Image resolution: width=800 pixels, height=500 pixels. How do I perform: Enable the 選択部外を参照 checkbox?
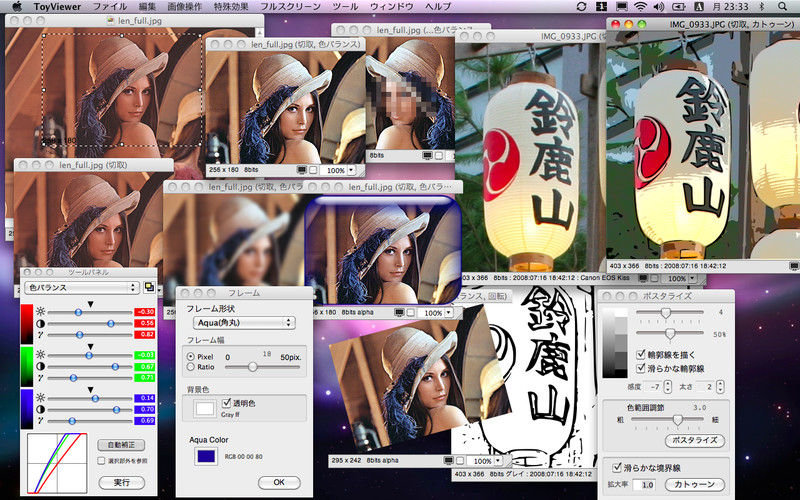pyautogui.click(x=101, y=461)
